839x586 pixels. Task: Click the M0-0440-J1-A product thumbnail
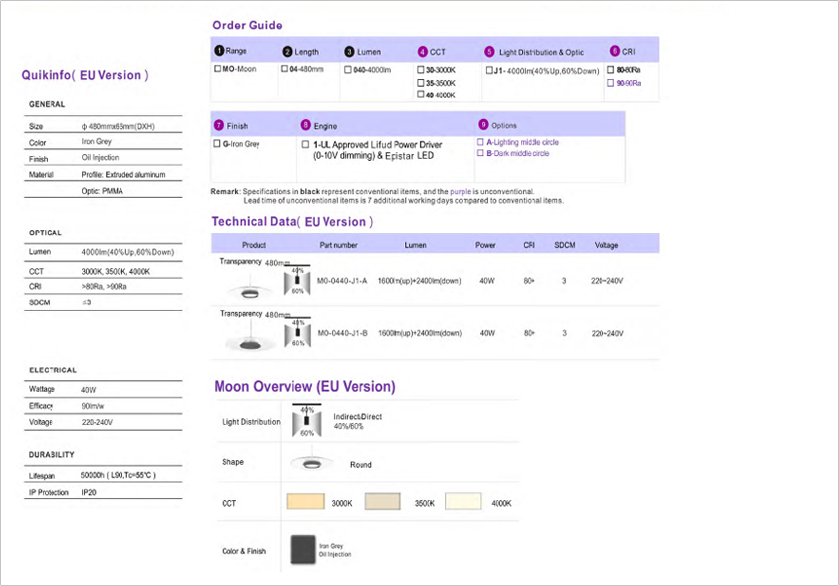(245, 285)
